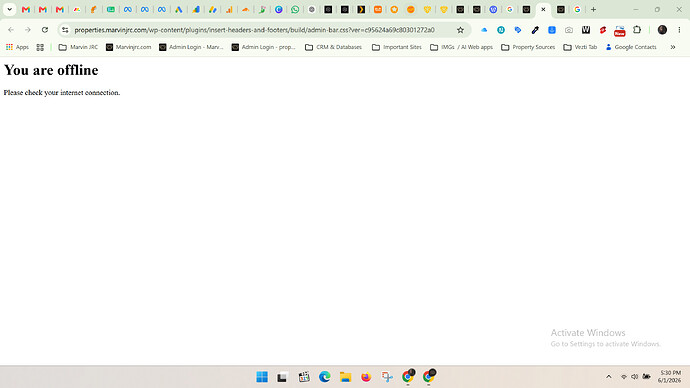Open the red lightning extension

coord(603,30)
